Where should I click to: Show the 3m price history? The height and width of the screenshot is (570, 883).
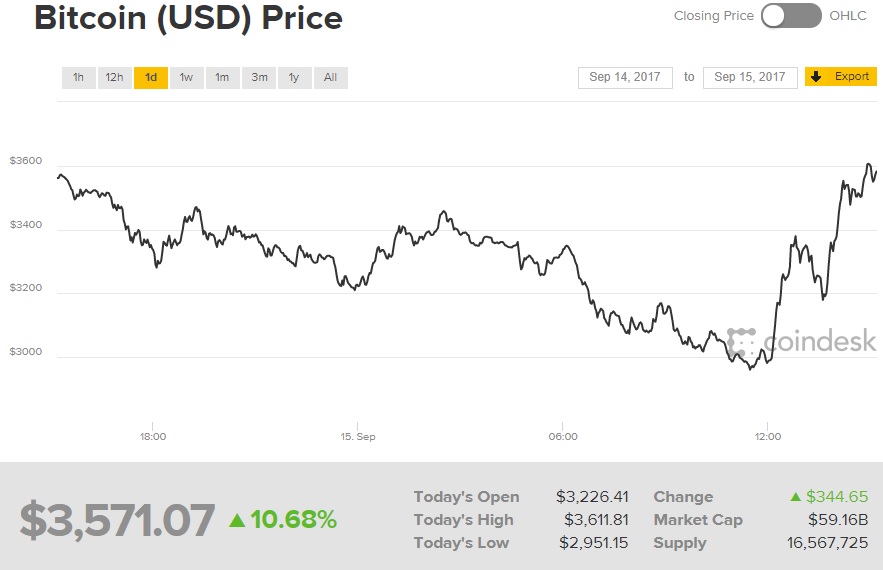point(259,78)
